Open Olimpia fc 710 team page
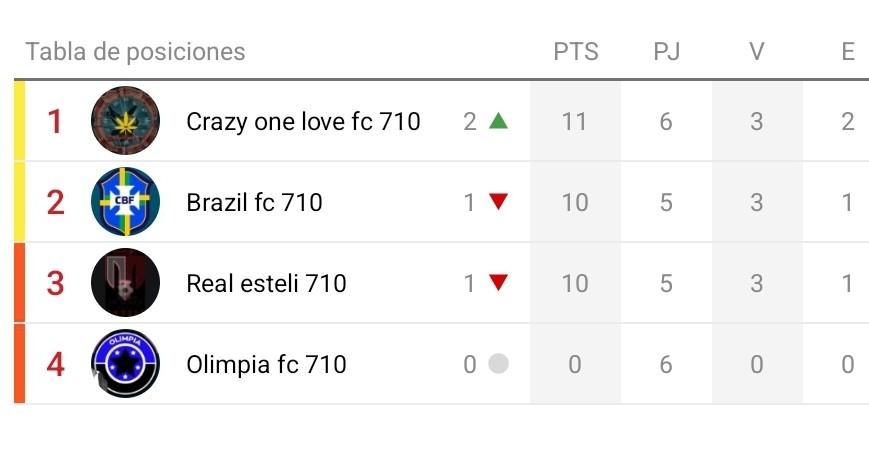The image size is (869, 456). point(266,365)
